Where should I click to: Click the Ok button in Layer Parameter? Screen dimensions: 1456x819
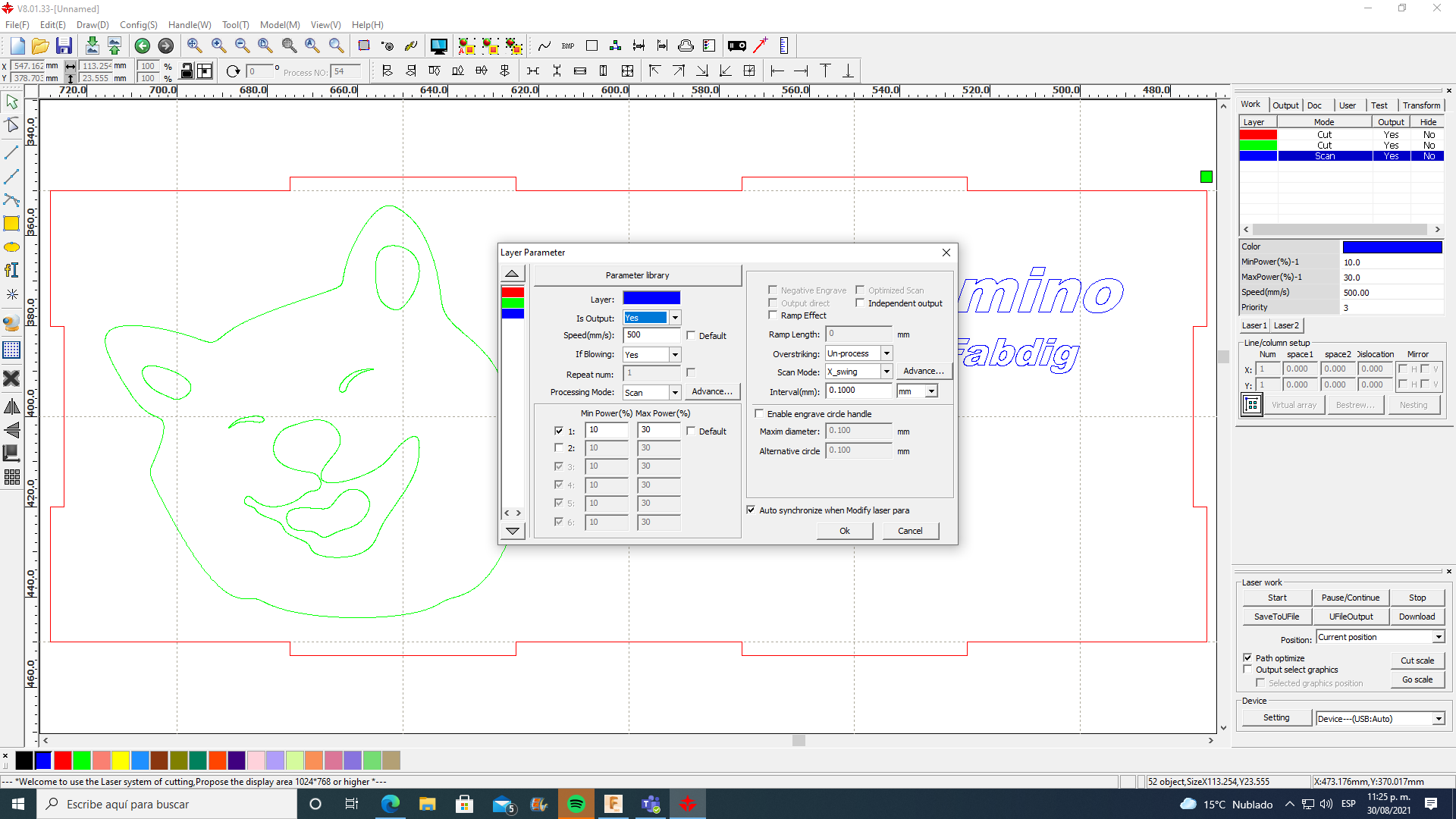[x=845, y=531]
